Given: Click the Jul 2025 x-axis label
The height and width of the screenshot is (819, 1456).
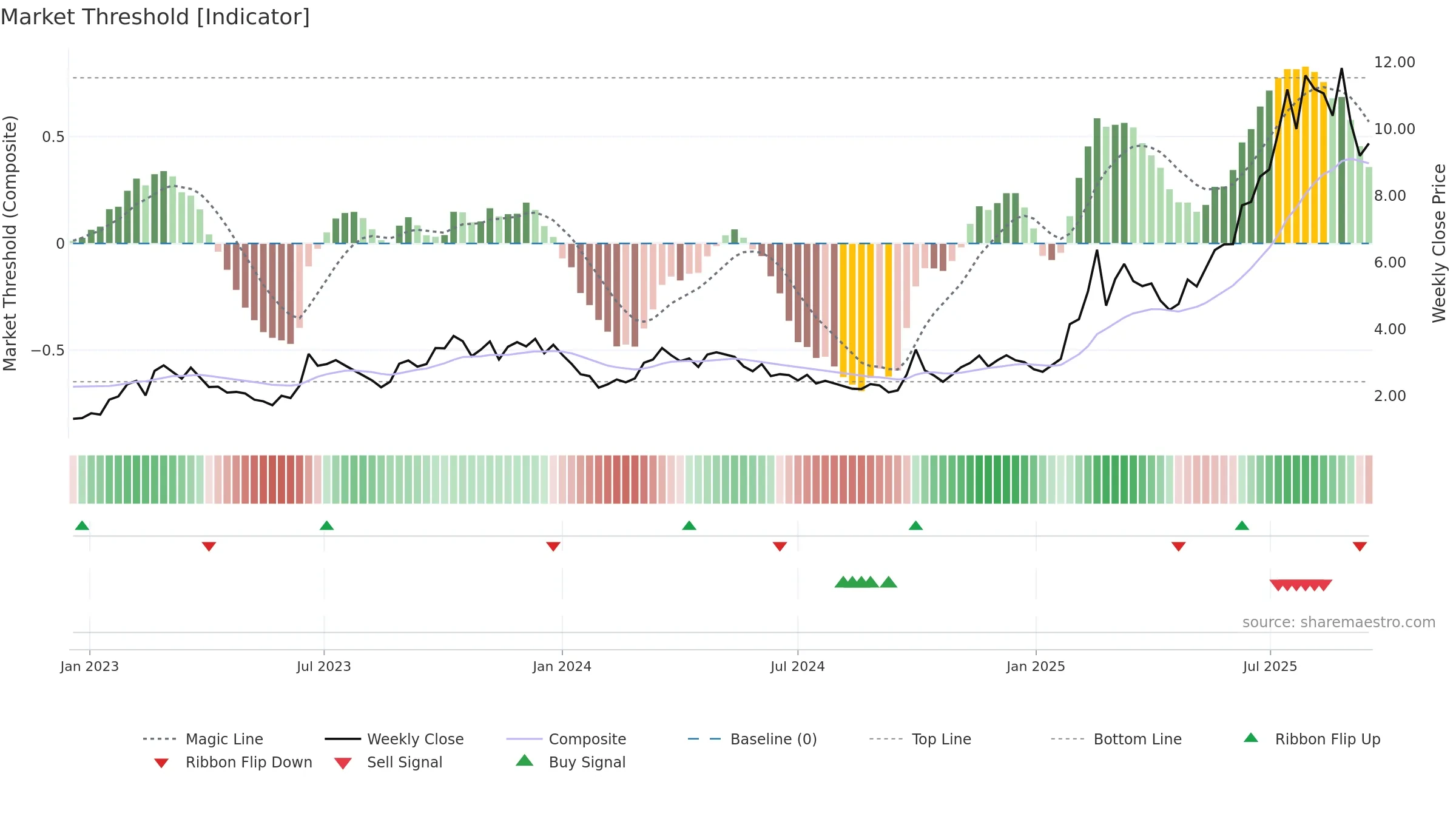Looking at the screenshot, I should click(x=1270, y=666).
